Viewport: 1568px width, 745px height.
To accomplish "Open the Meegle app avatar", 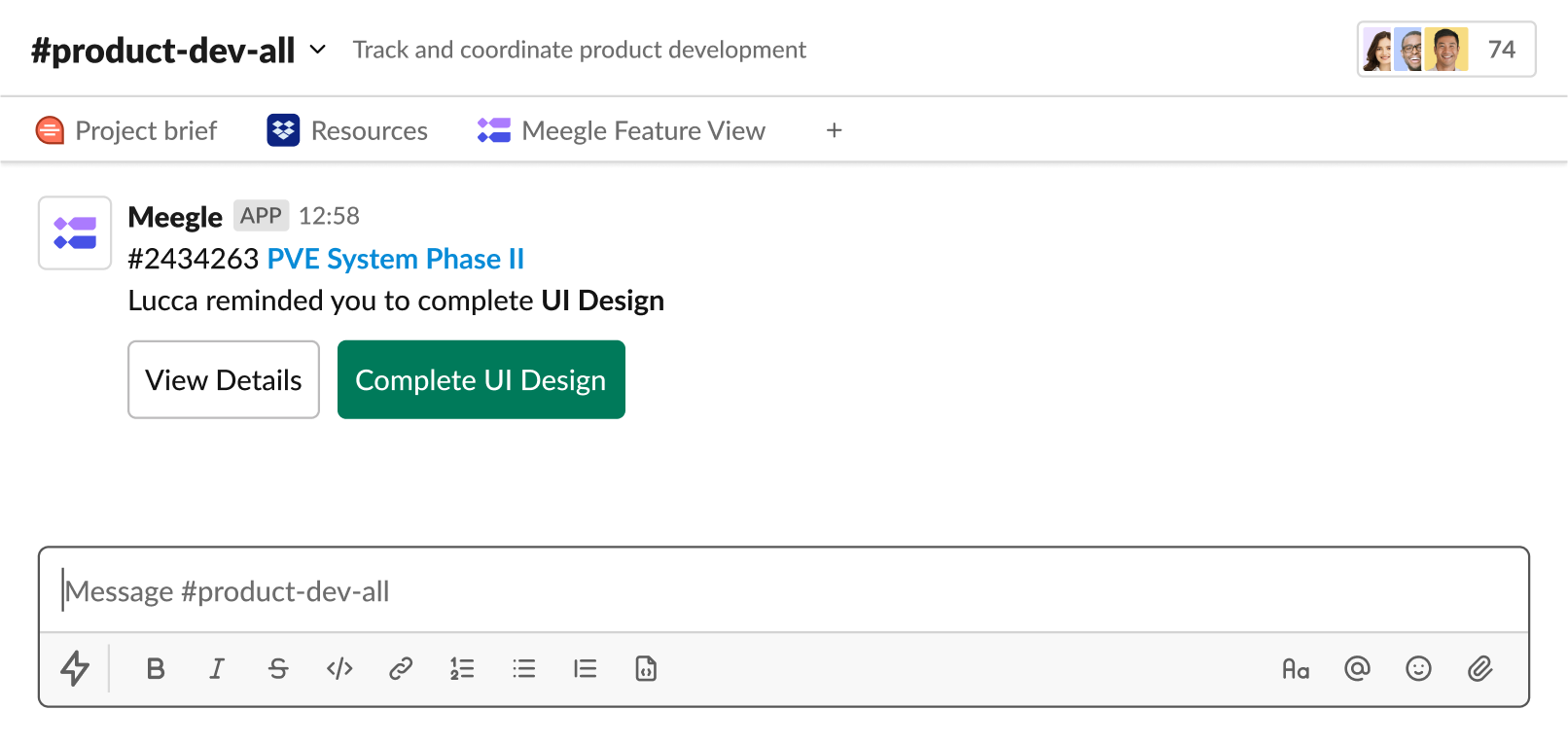I will (x=75, y=233).
